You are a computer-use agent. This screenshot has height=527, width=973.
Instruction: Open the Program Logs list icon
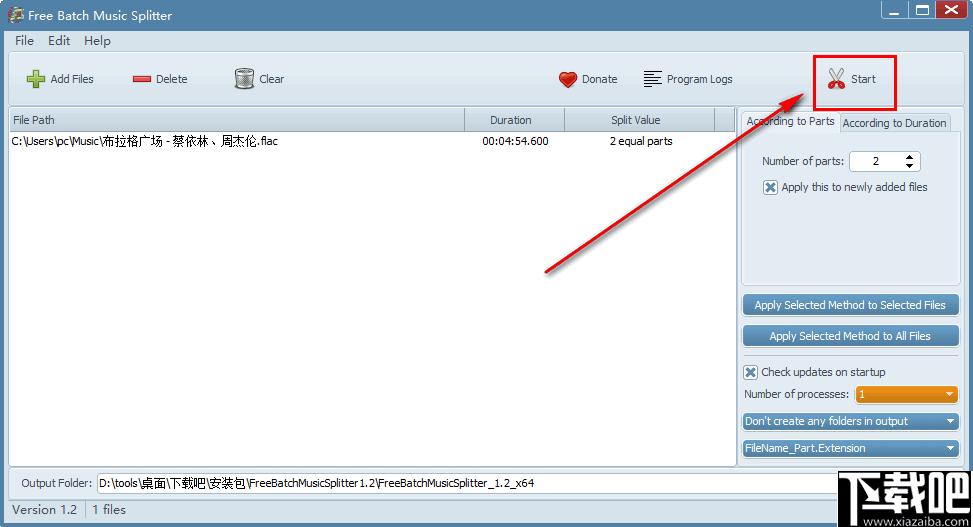coord(653,79)
